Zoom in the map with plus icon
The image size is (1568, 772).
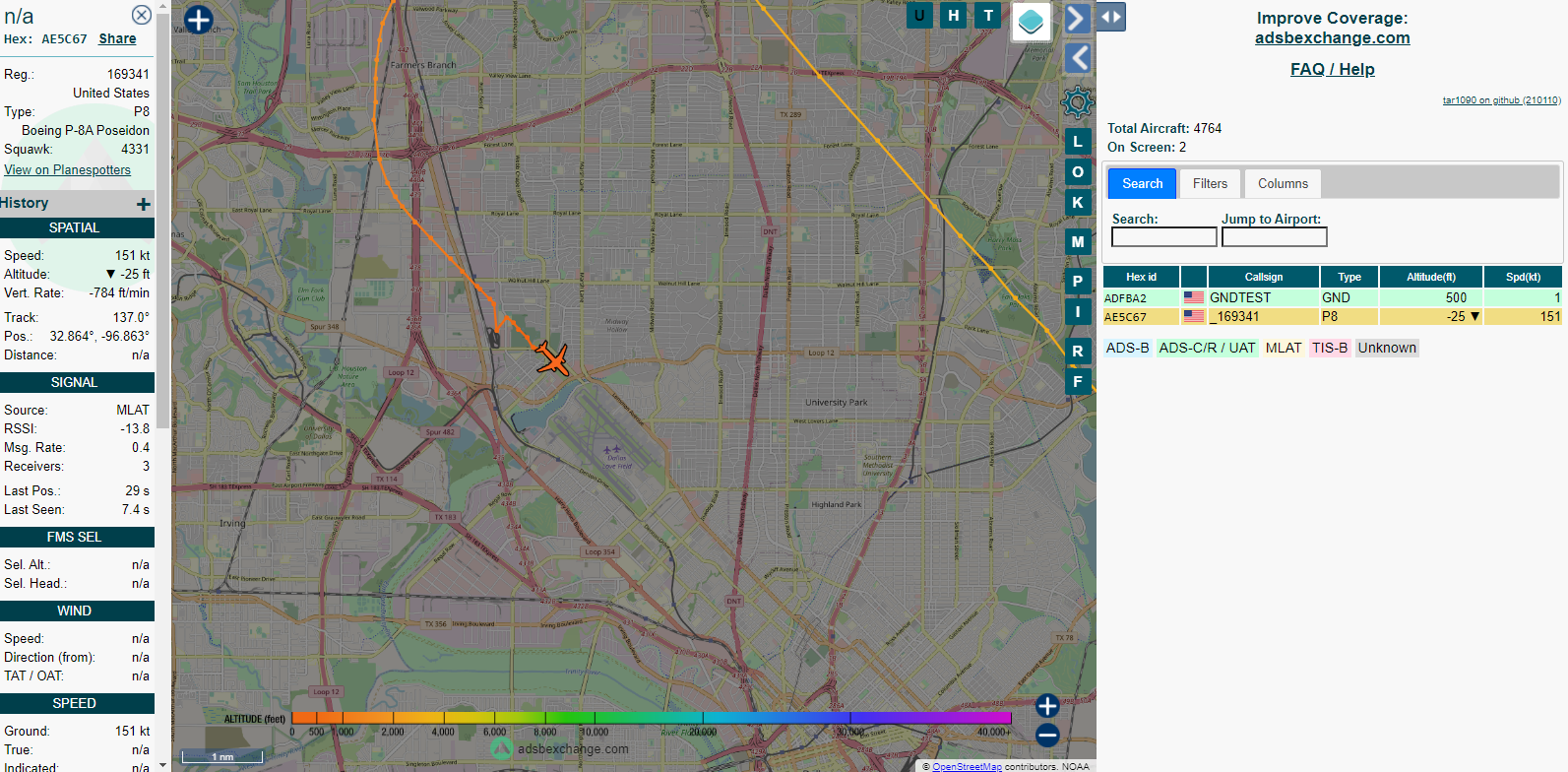[1047, 705]
